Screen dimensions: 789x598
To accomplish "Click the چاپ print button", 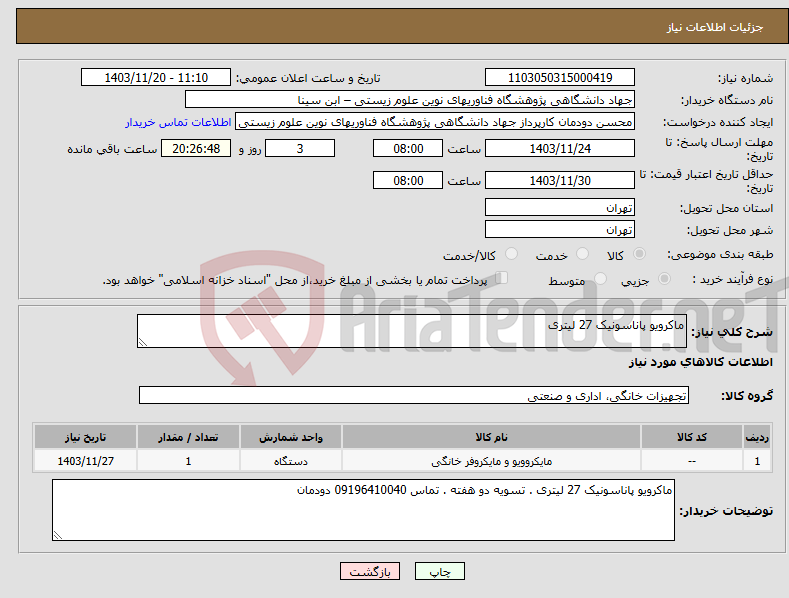I will tap(440, 571).
